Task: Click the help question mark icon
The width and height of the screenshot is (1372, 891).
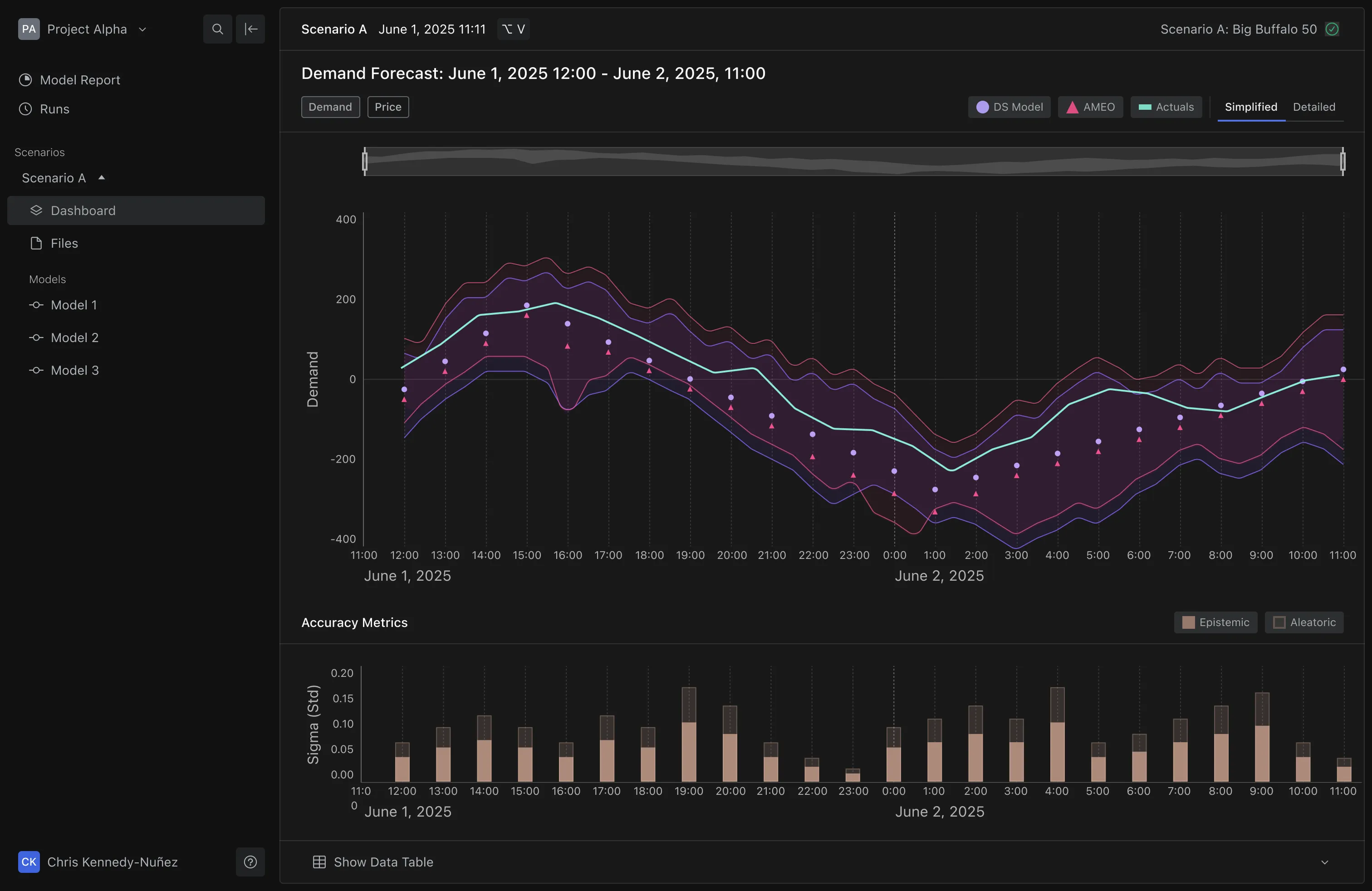Action: click(250, 862)
